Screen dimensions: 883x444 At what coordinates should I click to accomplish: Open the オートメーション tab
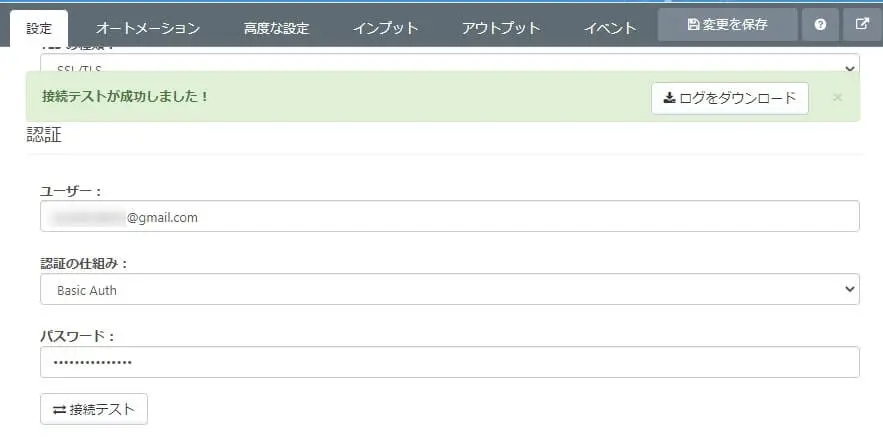(x=147, y=28)
